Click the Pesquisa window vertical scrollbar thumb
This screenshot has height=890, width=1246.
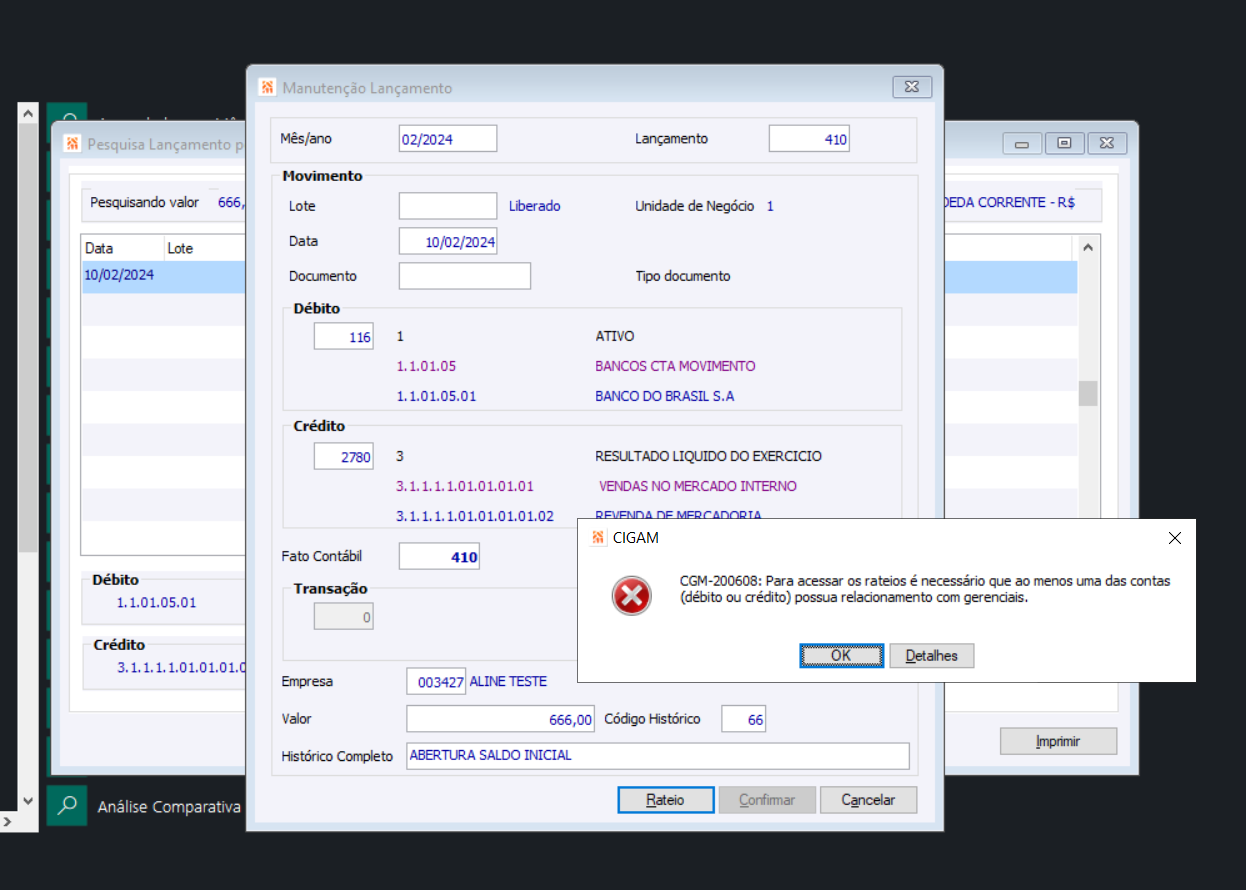click(x=1087, y=393)
